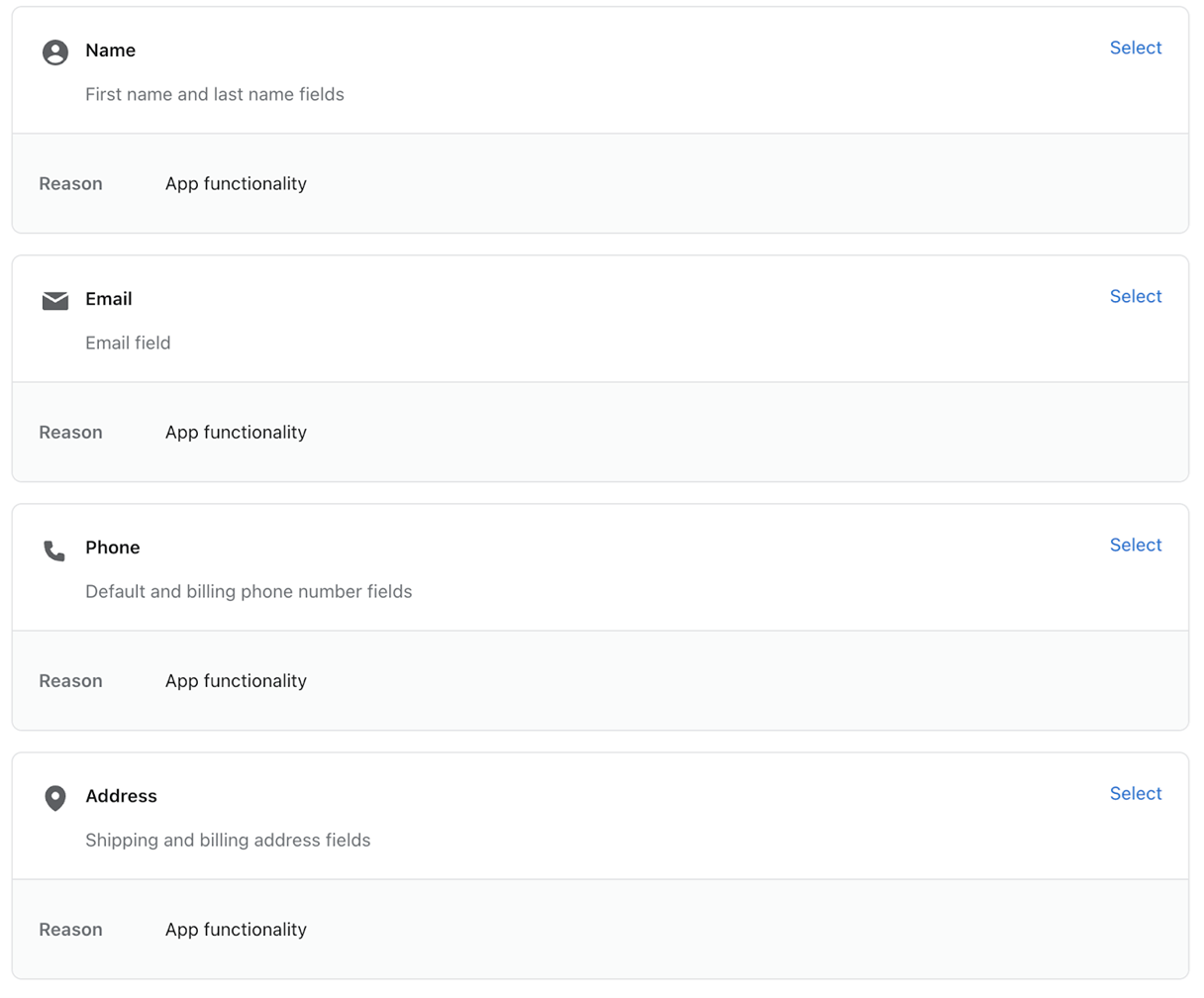Viewport: 1204px width, 998px height.
Task: Click the location pin icon beside Address
Action: point(55,798)
